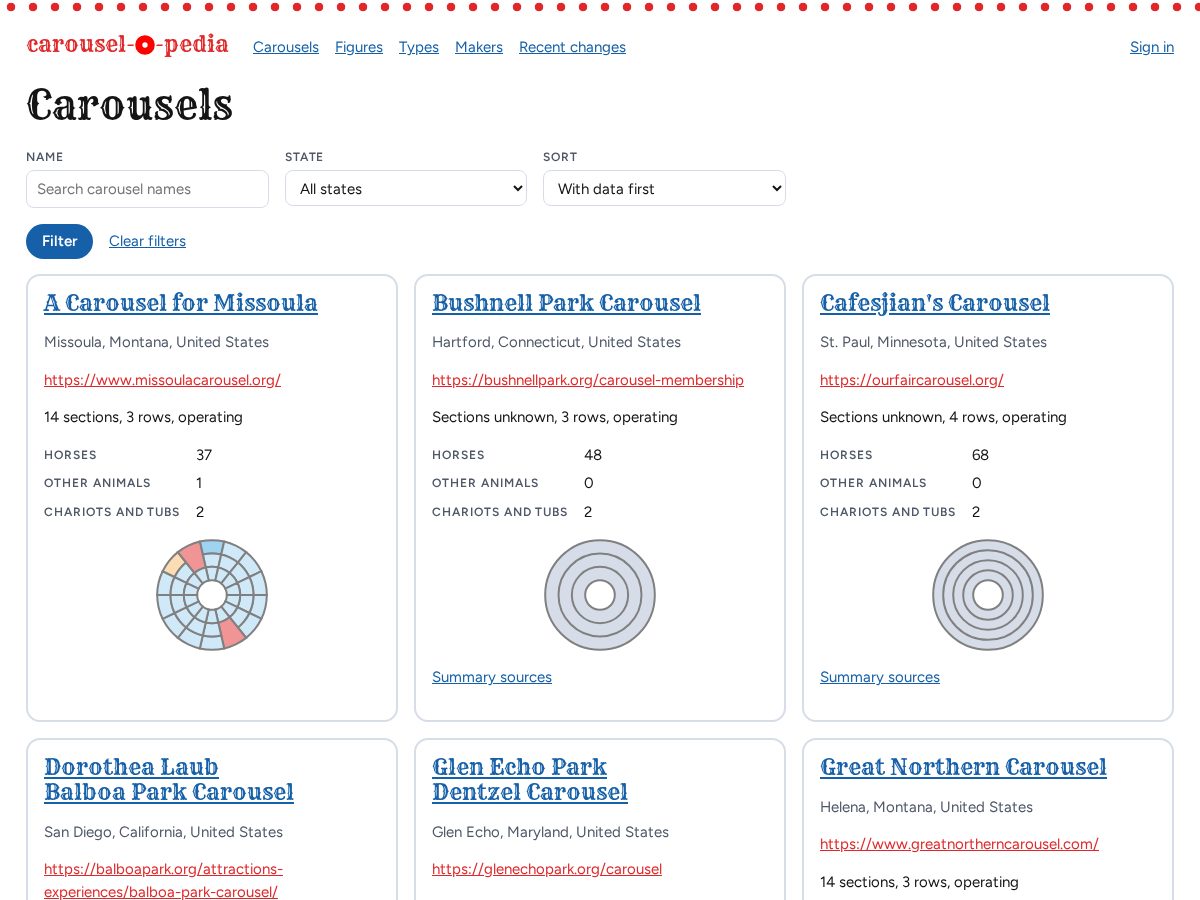Open Summary sources under Bushnell Park Carousel
Screen dimensions: 1200x900
[492, 677]
